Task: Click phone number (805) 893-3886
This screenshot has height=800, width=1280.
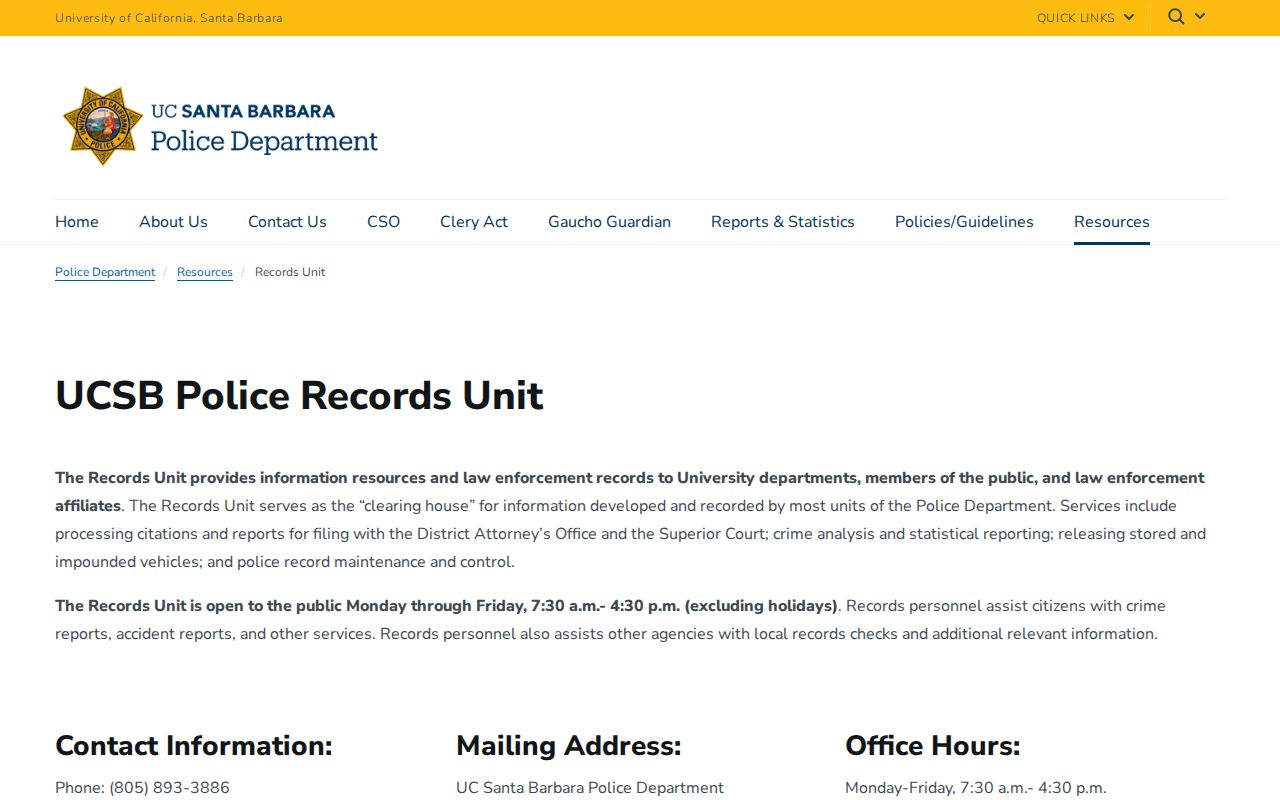Action: pos(169,788)
